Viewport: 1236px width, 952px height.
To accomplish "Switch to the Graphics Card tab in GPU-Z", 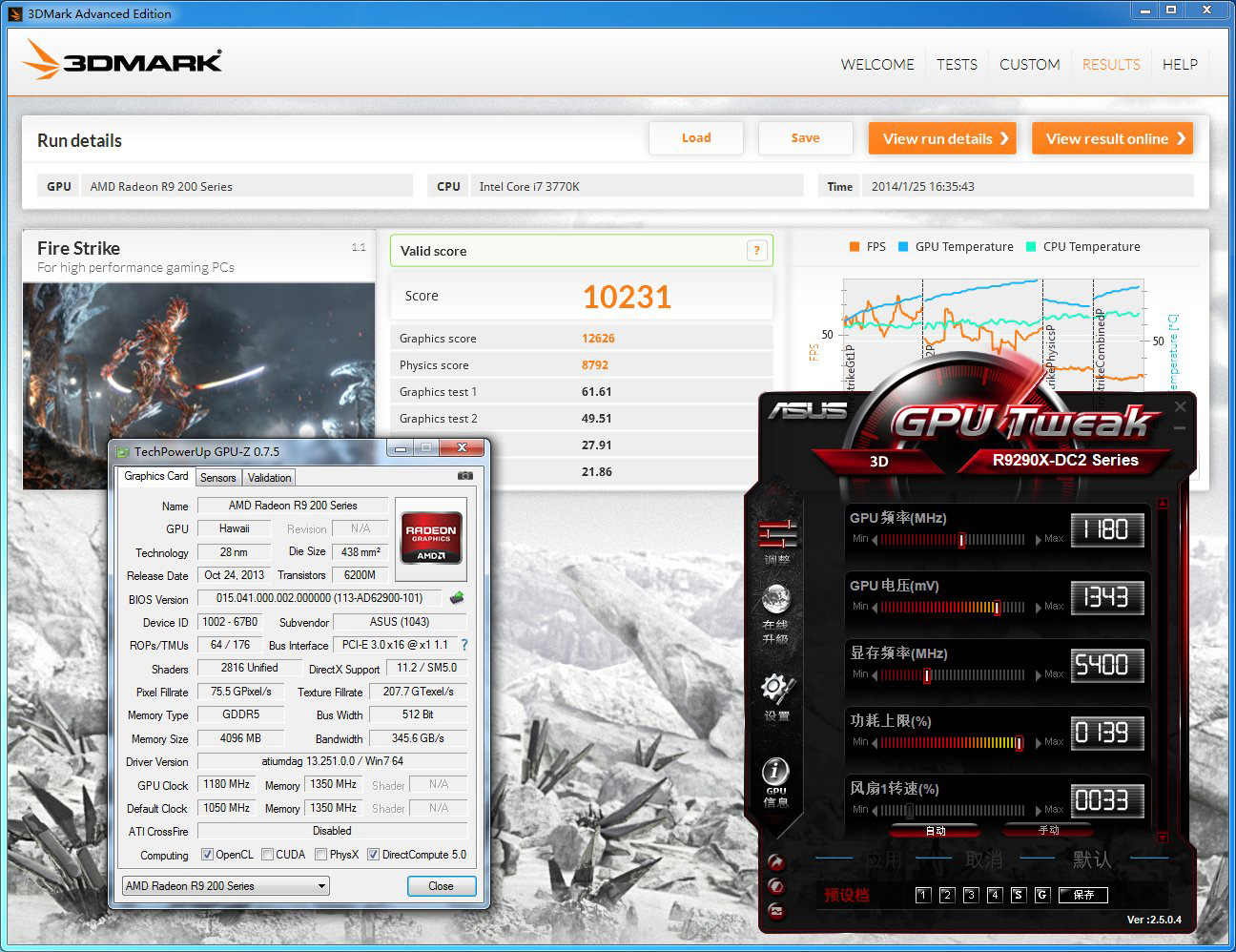I will pos(156,476).
